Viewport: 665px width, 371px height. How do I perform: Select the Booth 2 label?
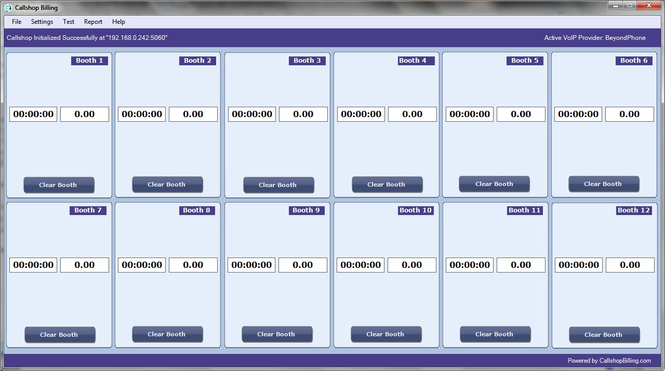point(198,61)
